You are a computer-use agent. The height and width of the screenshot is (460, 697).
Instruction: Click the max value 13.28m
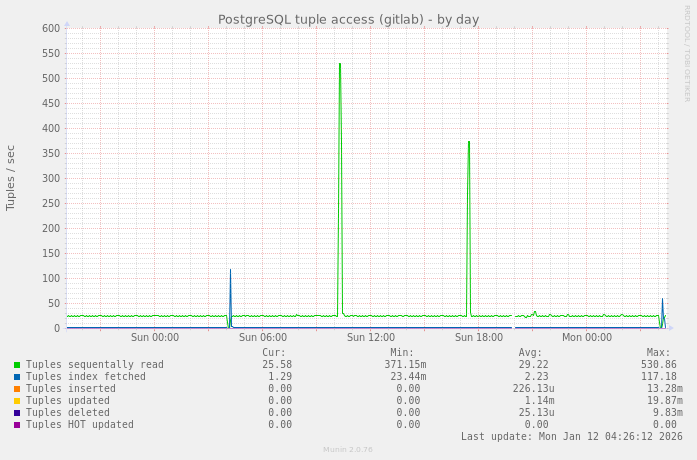coord(665,388)
